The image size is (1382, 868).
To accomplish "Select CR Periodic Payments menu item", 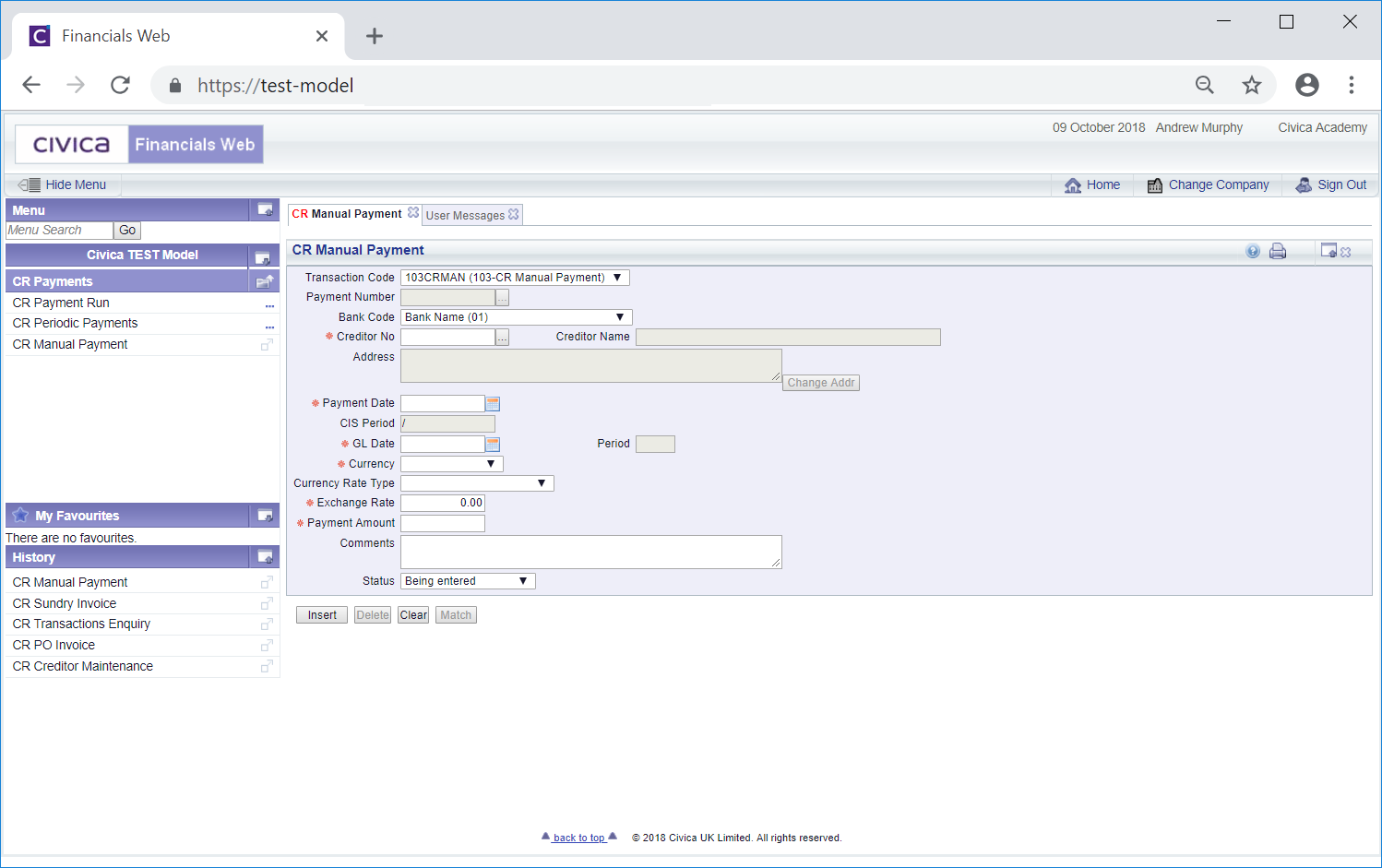I will coord(75,323).
